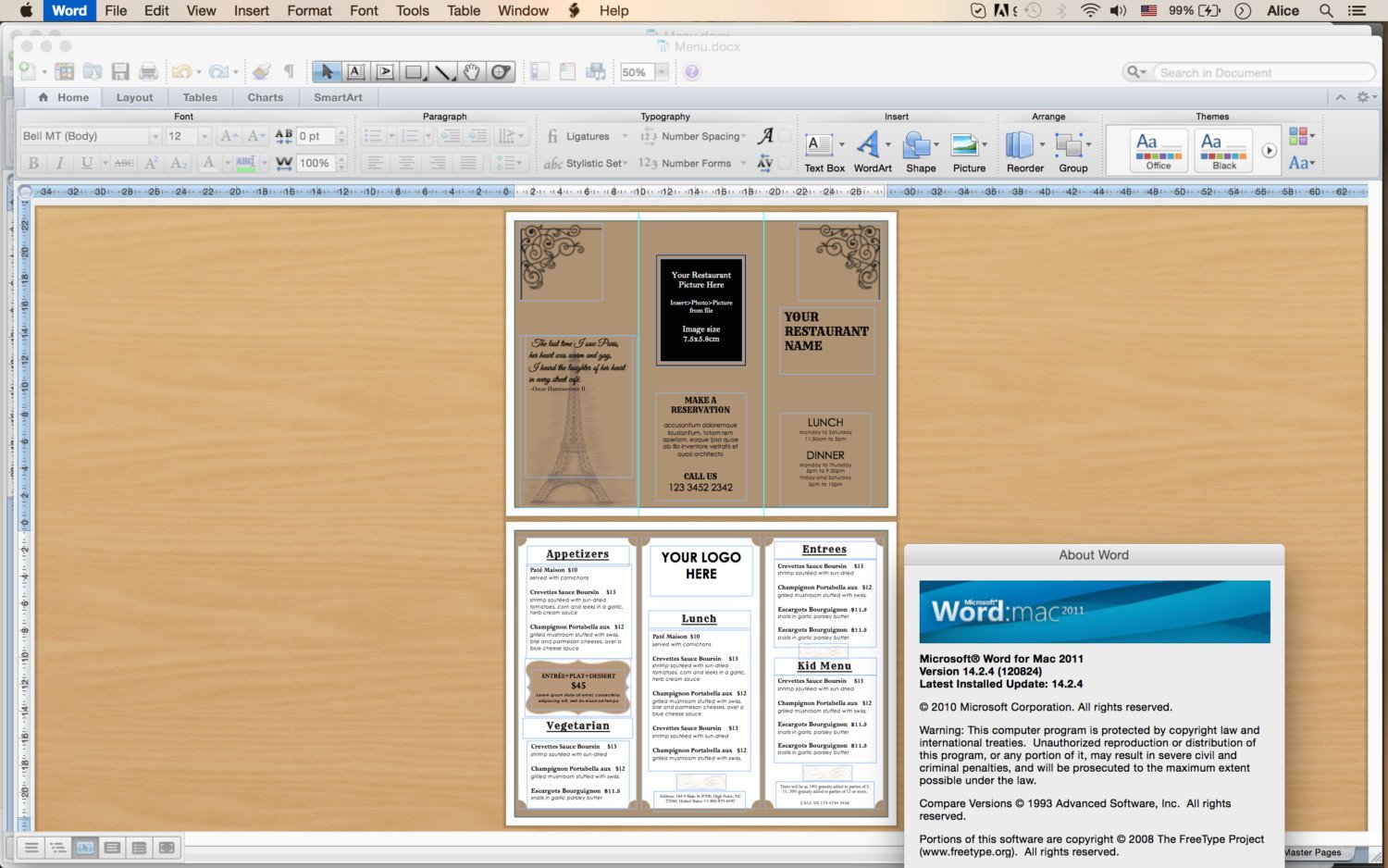
Task: Expand the Ligatures dropdown
Action: pos(625,136)
